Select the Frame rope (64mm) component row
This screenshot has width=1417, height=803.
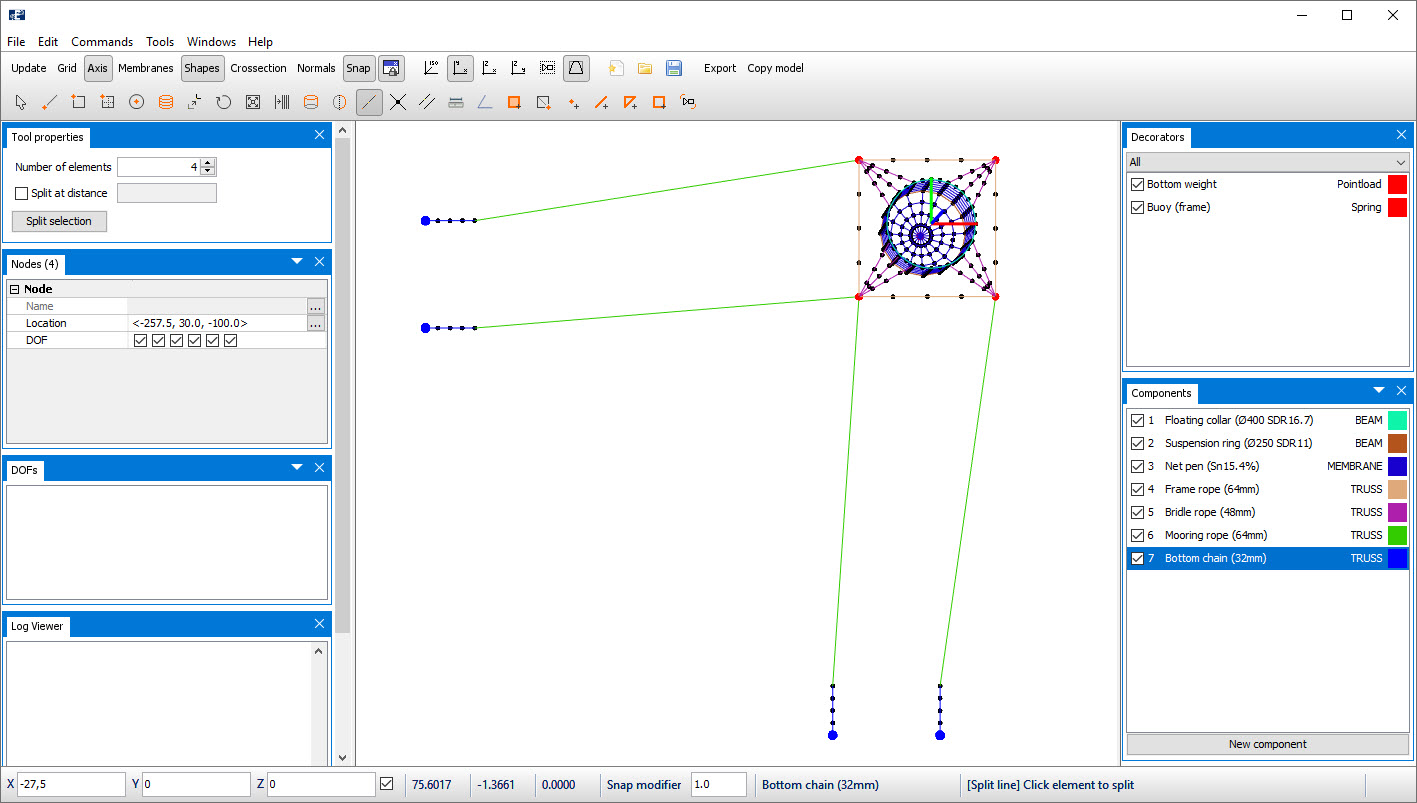pos(1267,489)
